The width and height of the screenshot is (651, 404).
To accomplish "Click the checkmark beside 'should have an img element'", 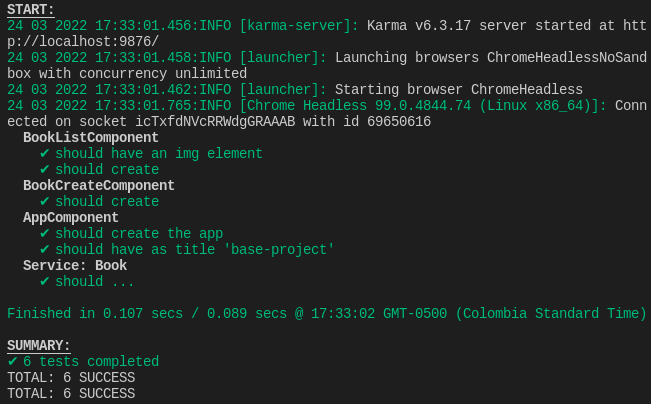I will (44, 154).
